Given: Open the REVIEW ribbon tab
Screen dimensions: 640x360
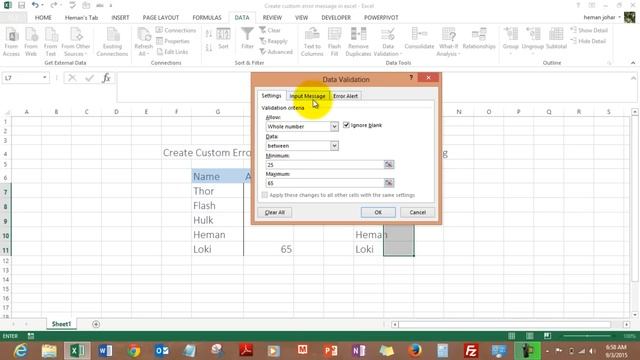Looking at the screenshot, I should coord(272,18).
